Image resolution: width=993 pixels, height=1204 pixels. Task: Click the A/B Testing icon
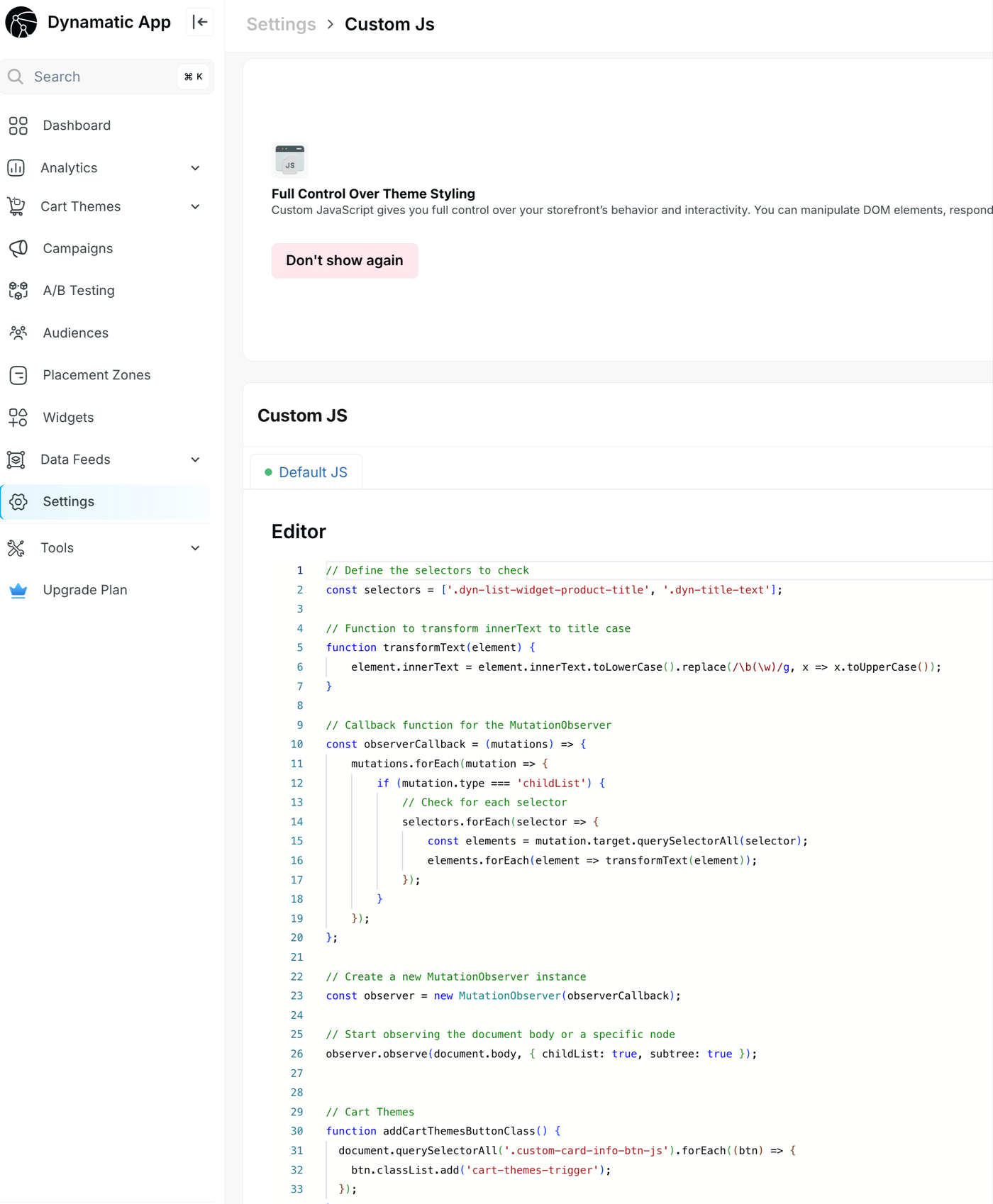(18, 291)
